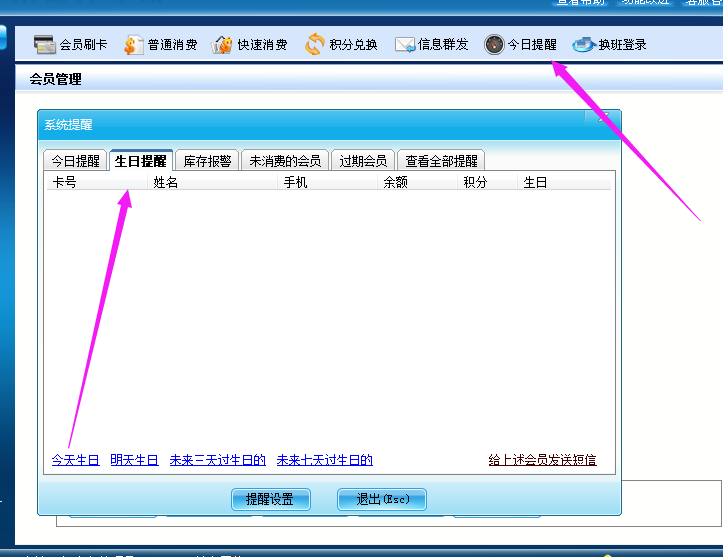
Task: Click the 明天生日 link
Action: point(135,460)
